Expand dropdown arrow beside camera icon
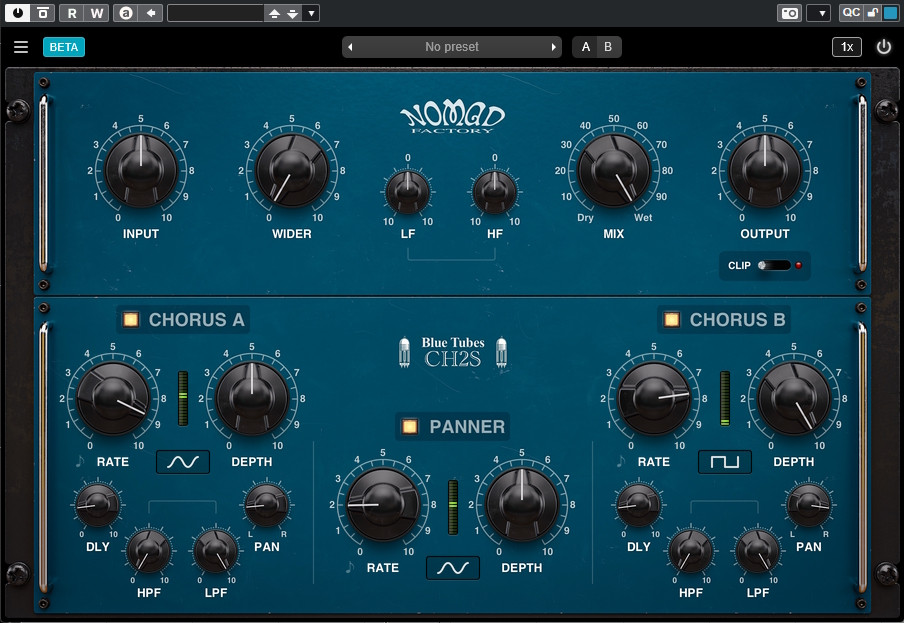 pos(819,13)
